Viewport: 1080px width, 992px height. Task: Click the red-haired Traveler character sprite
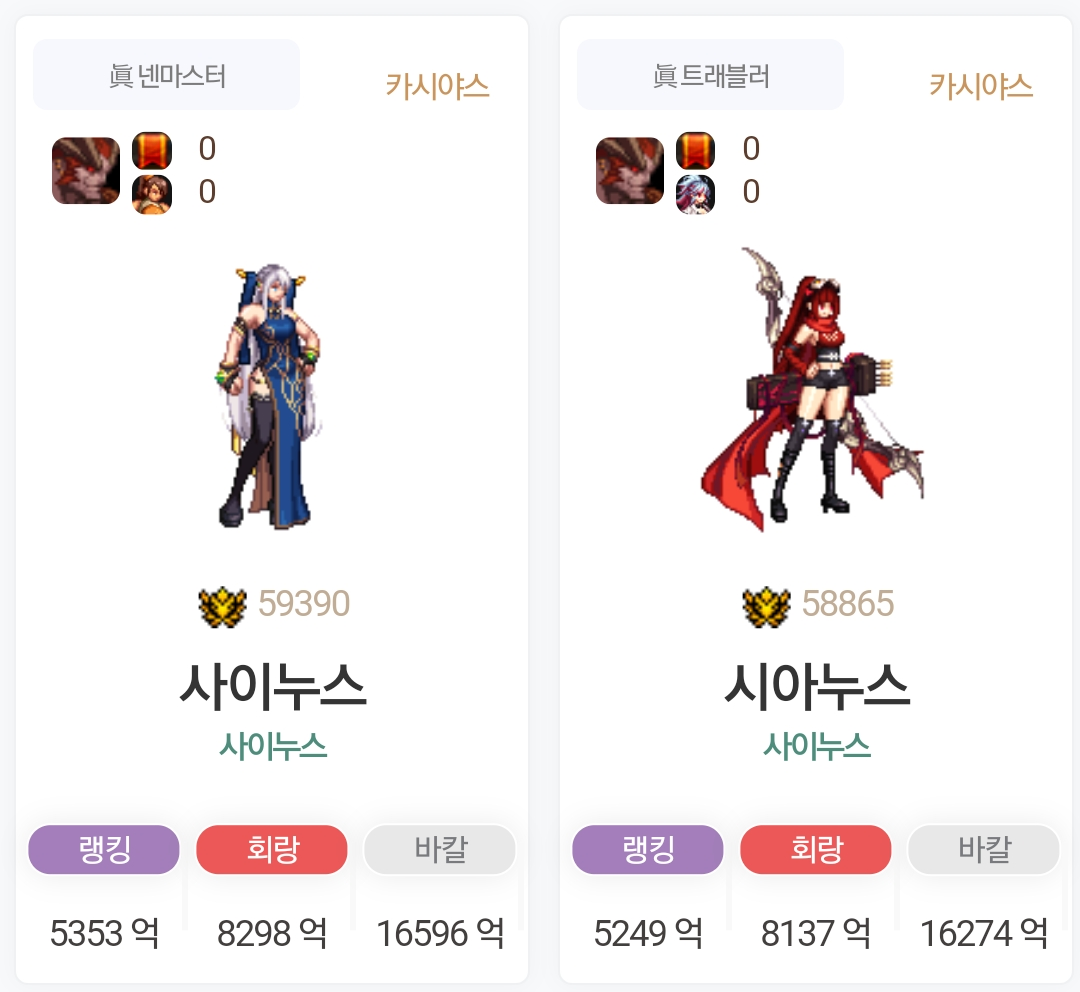click(x=813, y=389)
